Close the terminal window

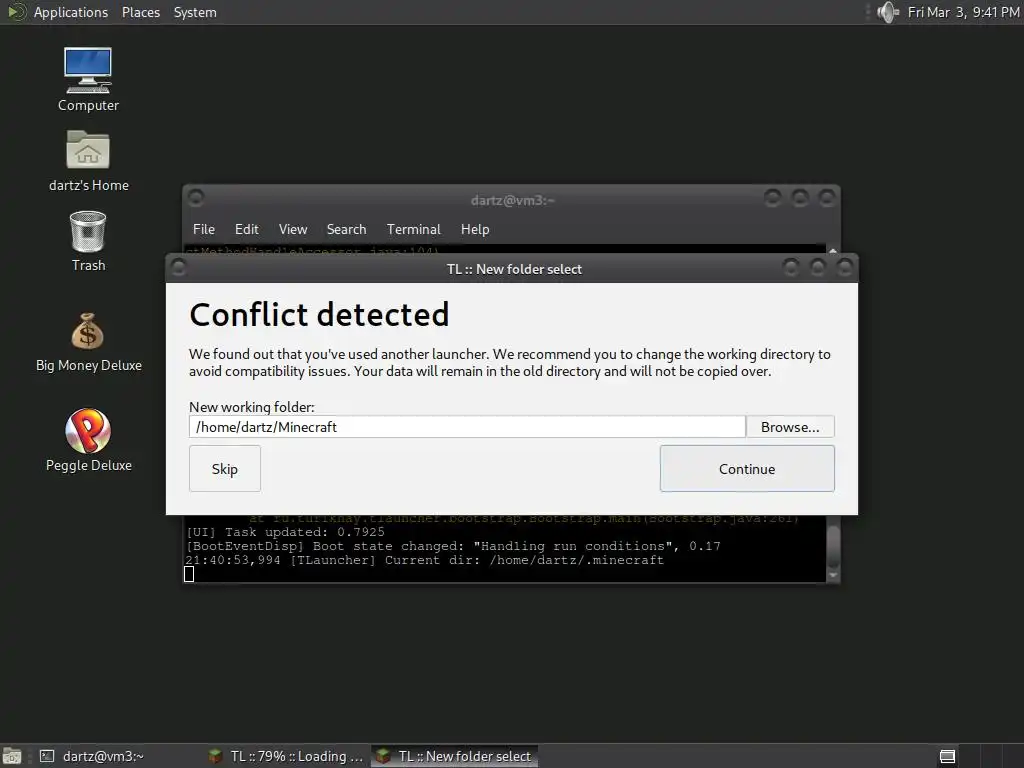point(827,197)
